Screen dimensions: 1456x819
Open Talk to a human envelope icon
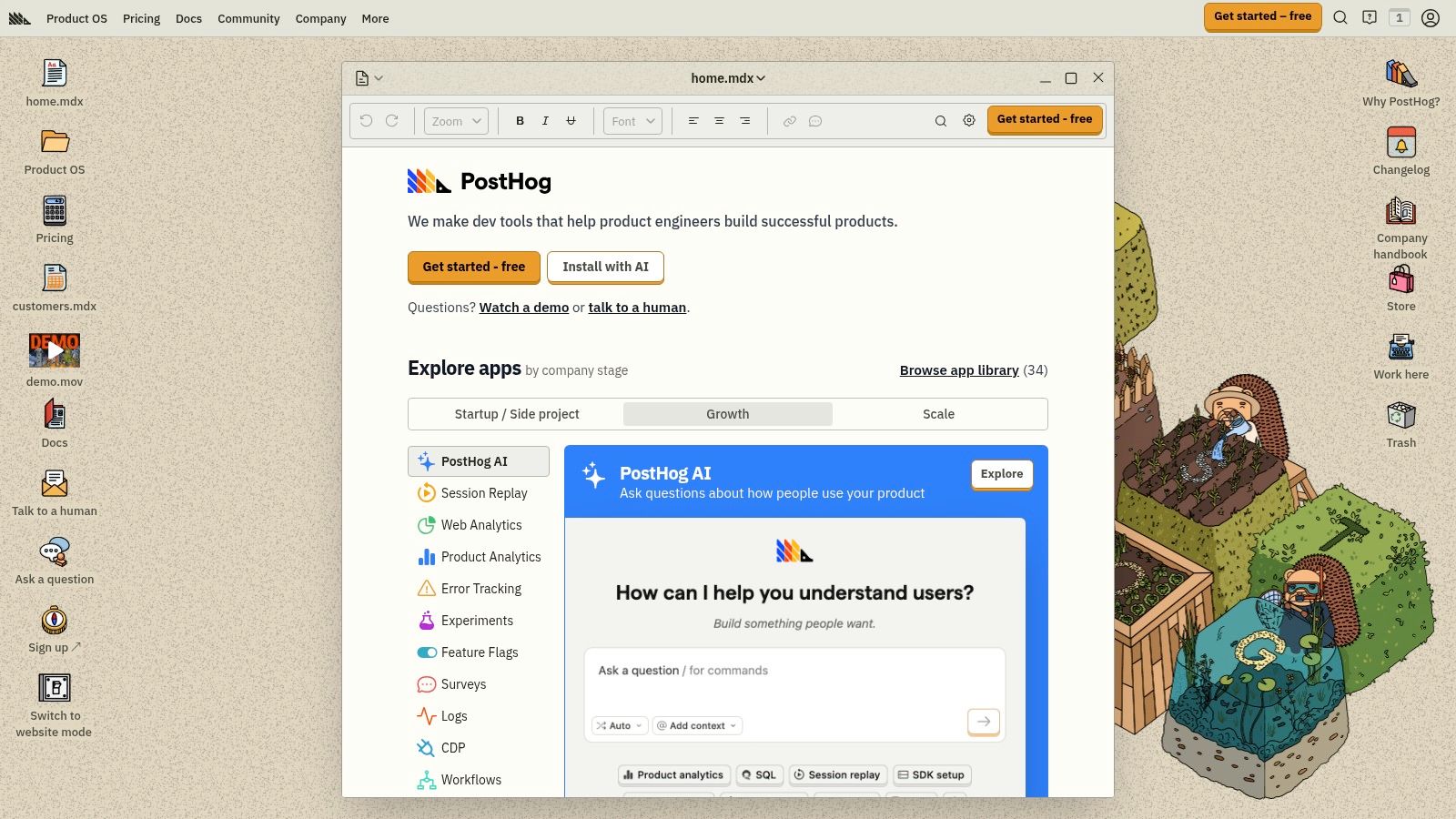tap(55, 485)
